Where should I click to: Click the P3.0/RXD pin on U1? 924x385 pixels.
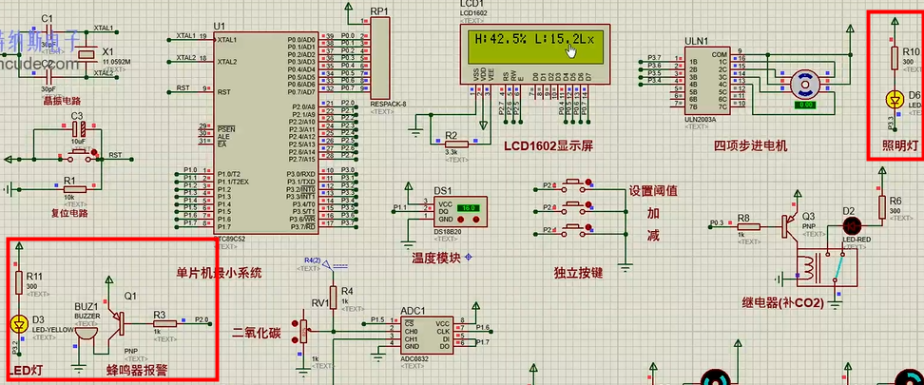302,174
